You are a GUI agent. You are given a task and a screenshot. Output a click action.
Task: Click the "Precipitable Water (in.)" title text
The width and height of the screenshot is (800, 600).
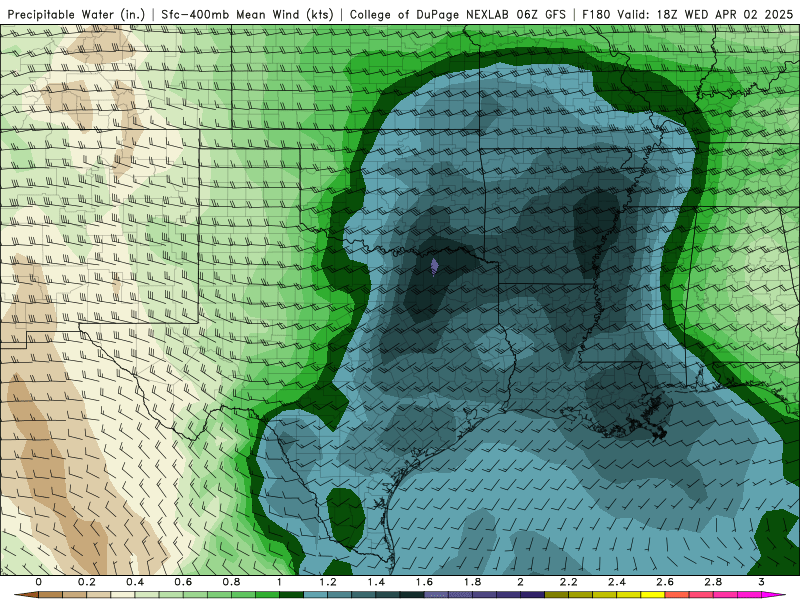click(77, 15)
